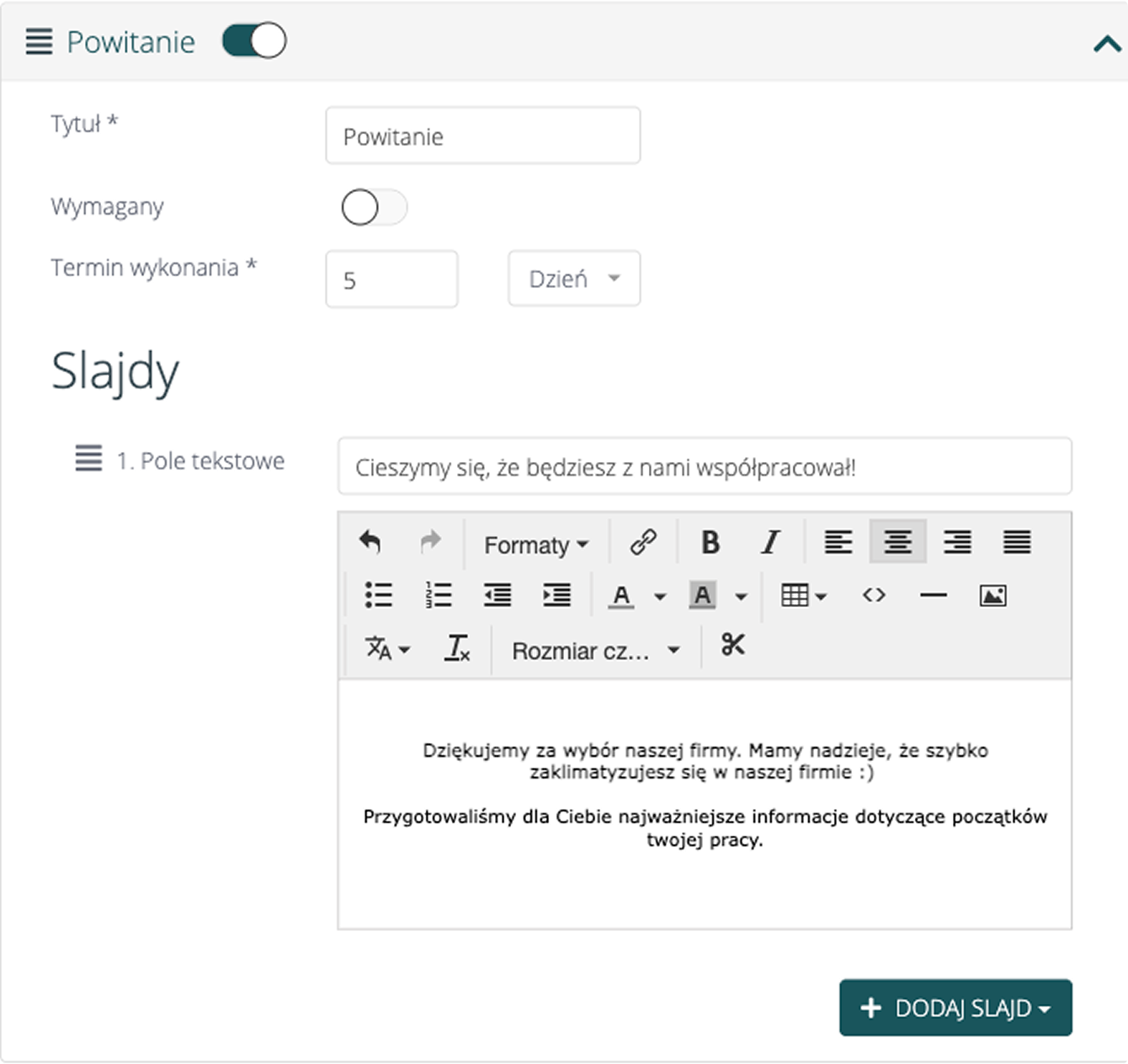Click the DODAJ SLAJD button
The width and height of the screenshot is (1128, 1064).
(955, 1008)
